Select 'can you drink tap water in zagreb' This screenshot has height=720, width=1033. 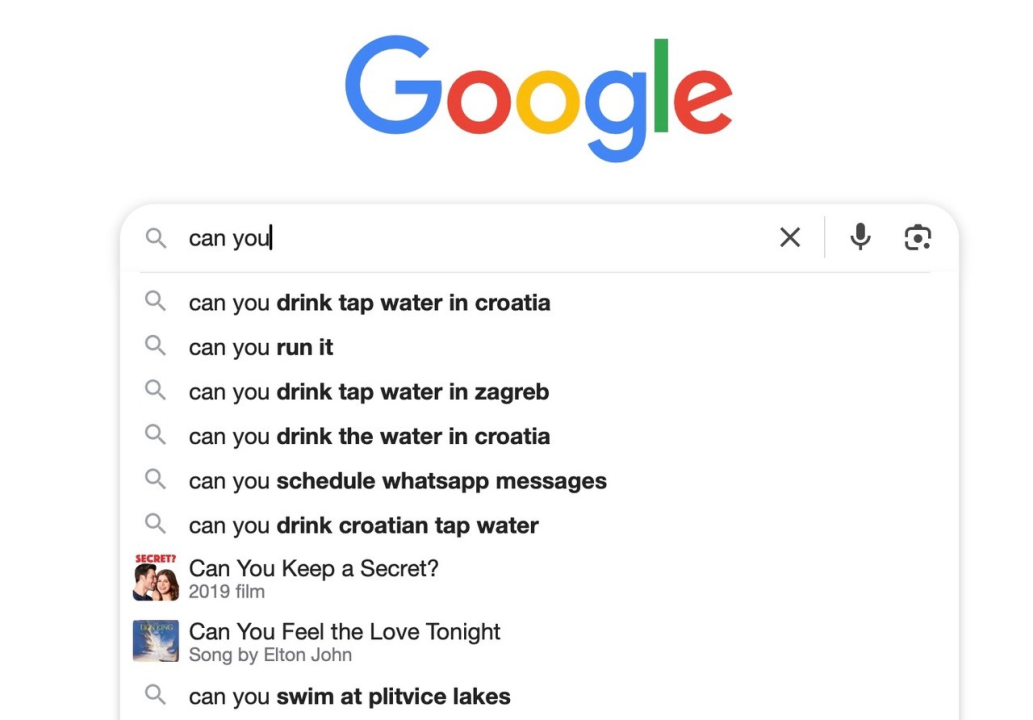point(368,391)
